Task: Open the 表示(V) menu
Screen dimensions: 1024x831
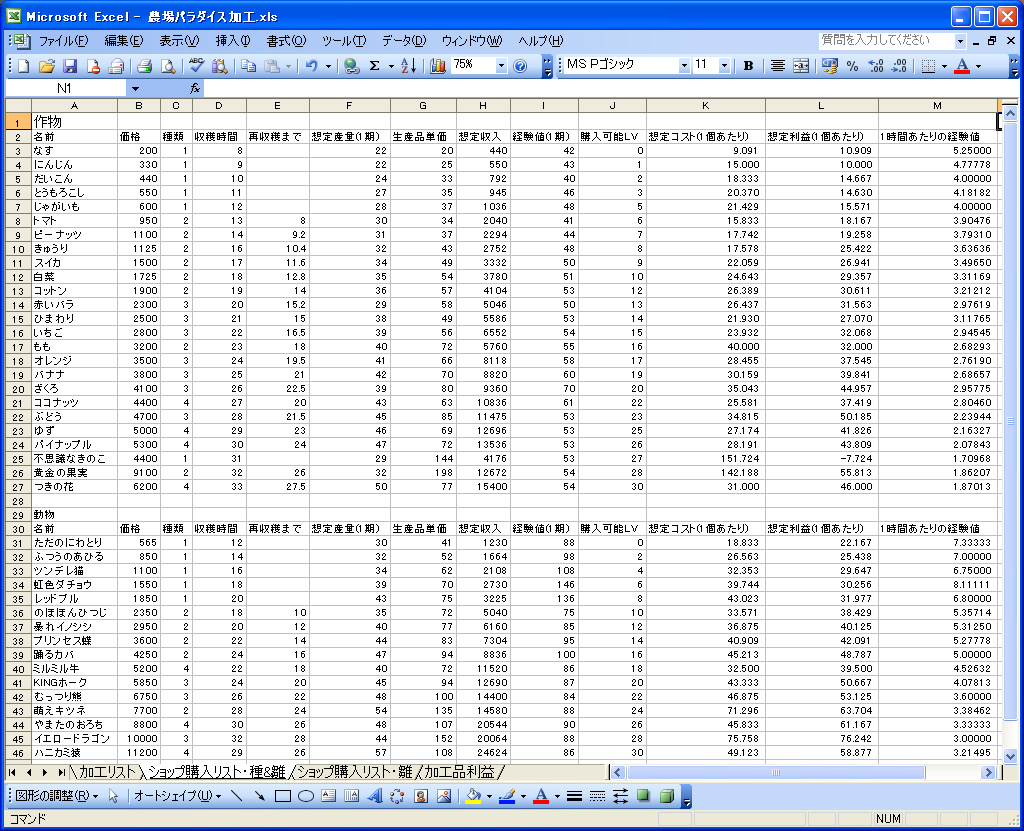Action: [179, 41]
